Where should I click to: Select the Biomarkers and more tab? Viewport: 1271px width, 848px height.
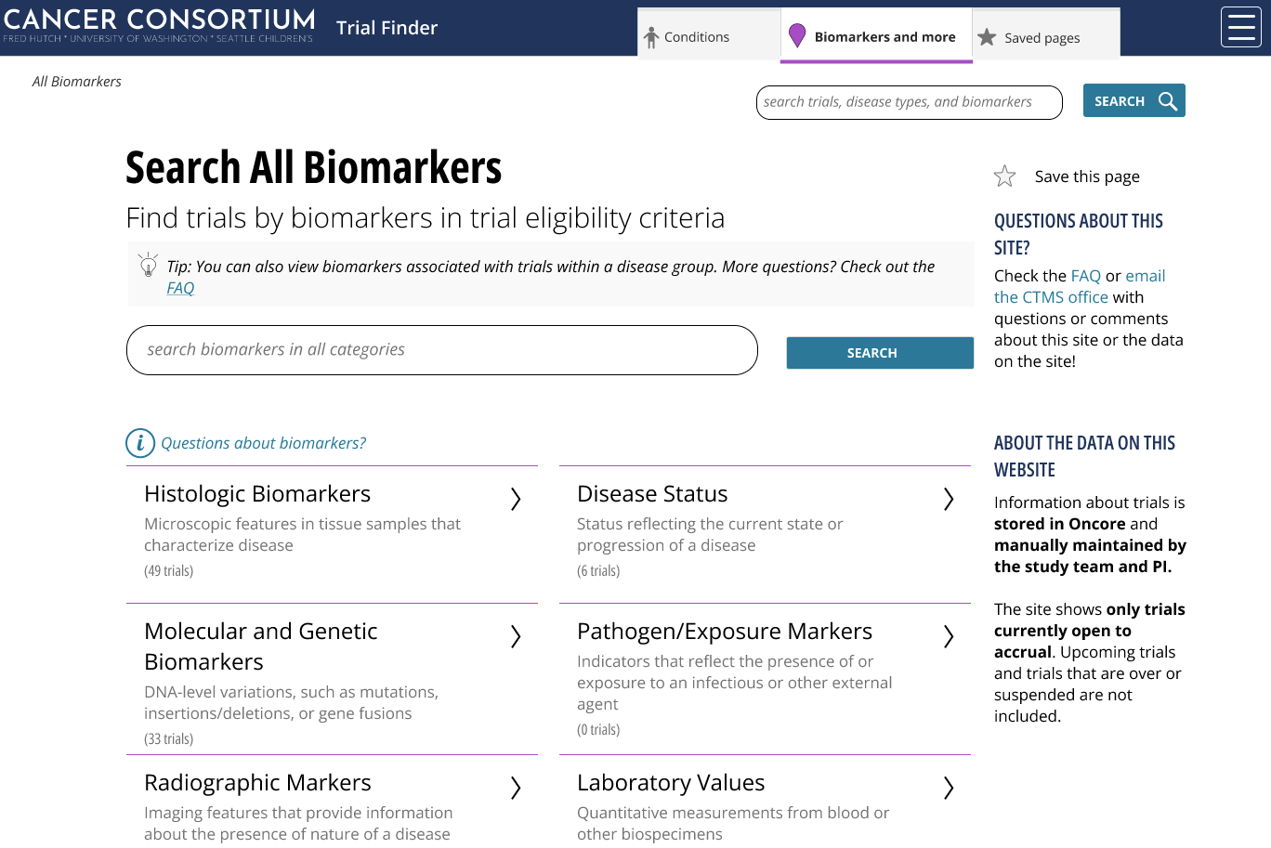[875, 37]
